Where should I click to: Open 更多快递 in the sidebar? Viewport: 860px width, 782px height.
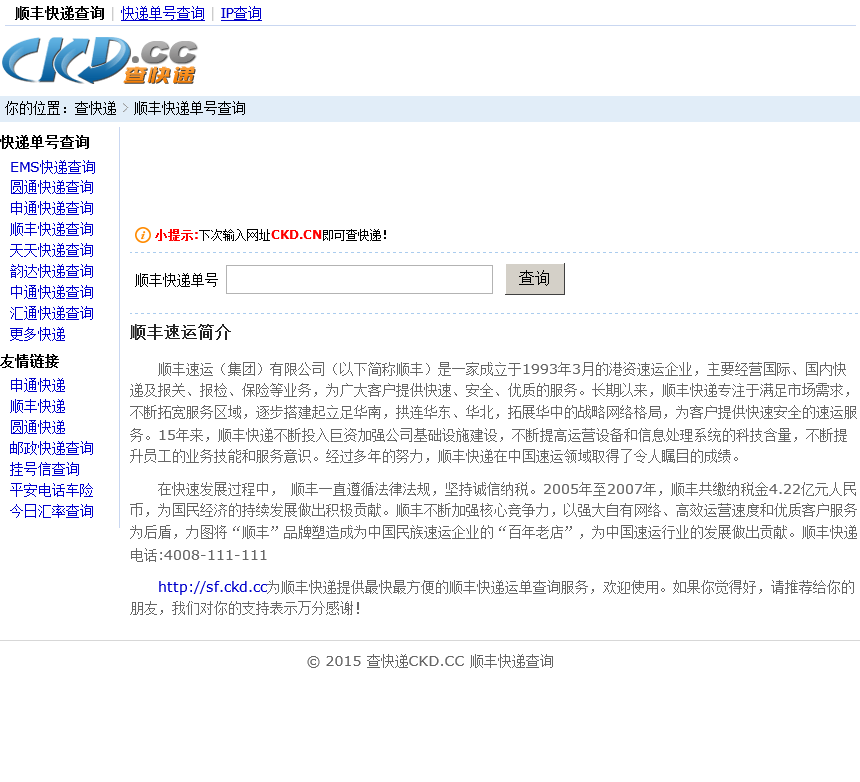38,335
